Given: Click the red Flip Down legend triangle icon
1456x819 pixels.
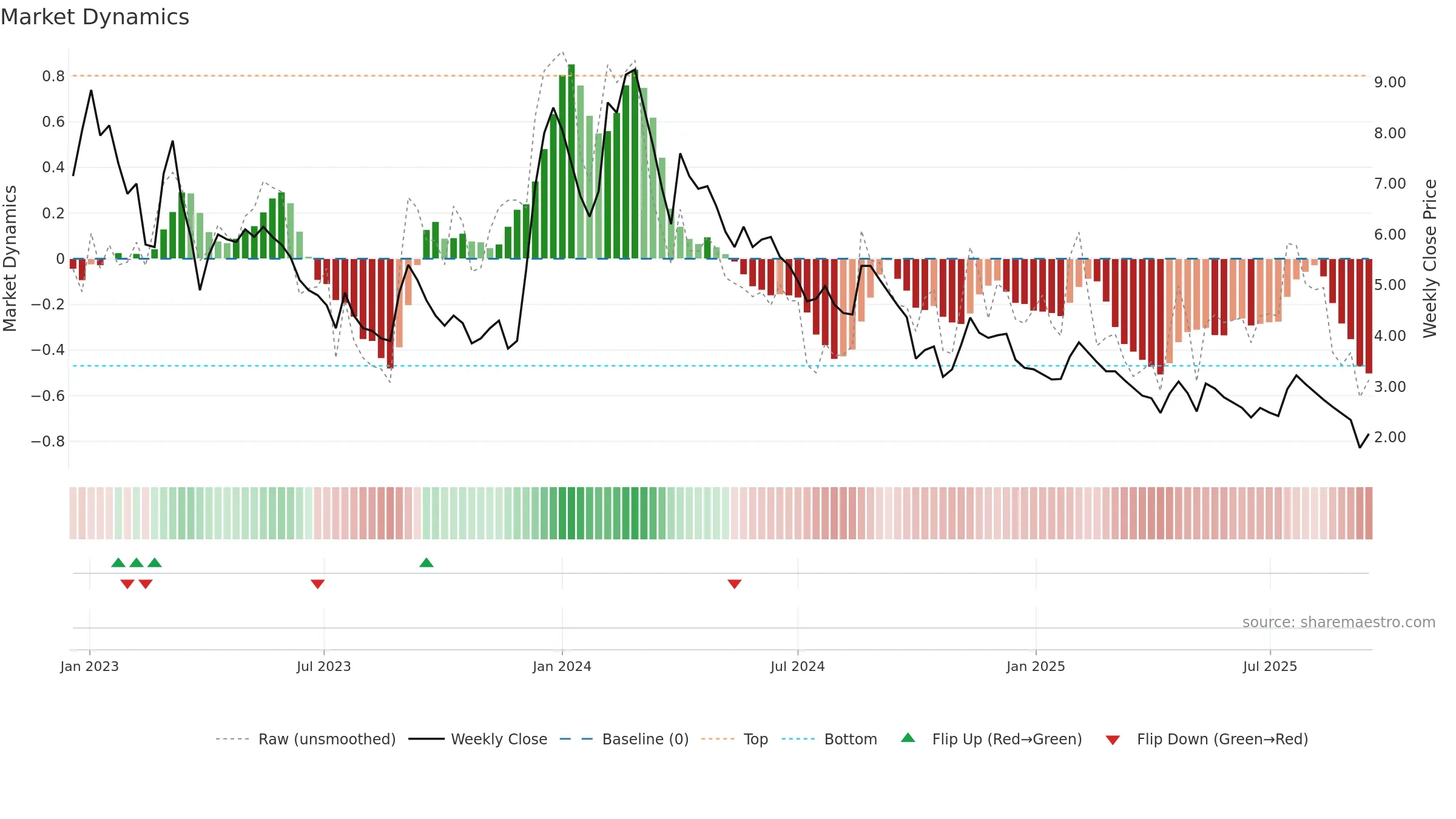Looking at the screenshot, I should pyautogui.click(x=1113, y=740).
